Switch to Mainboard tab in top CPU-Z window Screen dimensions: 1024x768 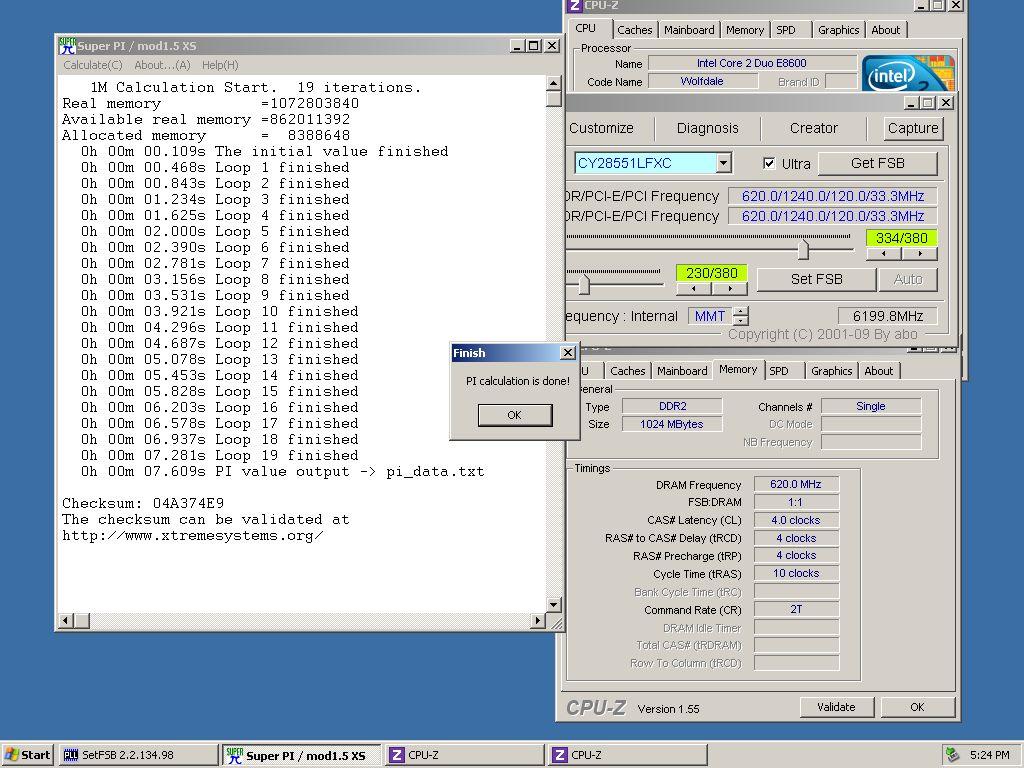(x=689, y=30)
